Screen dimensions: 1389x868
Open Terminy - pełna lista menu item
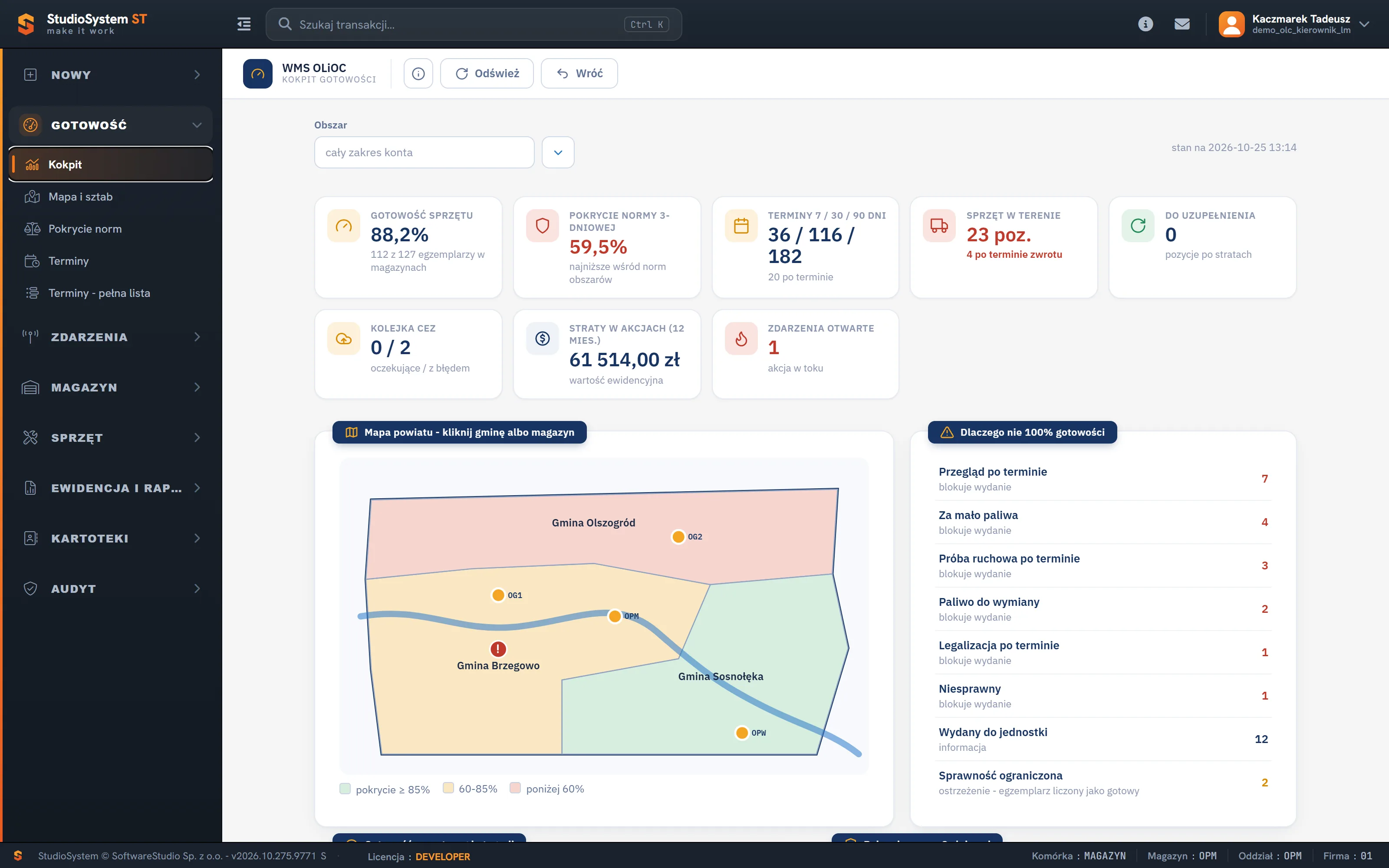(111, 293)
